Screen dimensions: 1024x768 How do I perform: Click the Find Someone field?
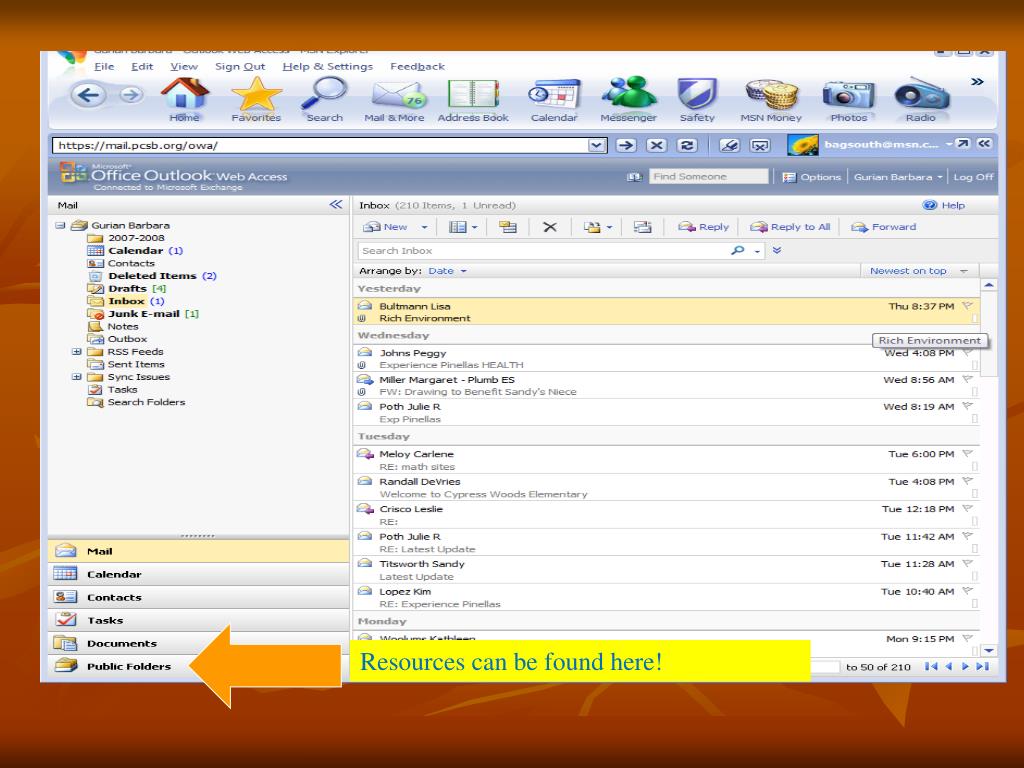(x=709, y=176)
